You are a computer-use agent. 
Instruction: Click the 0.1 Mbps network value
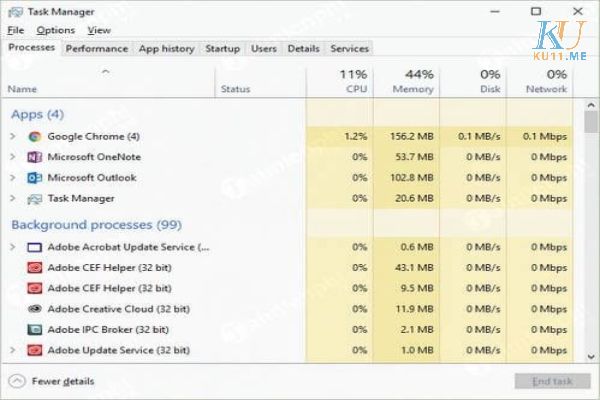pyautogui.click(x=545, y=136)
